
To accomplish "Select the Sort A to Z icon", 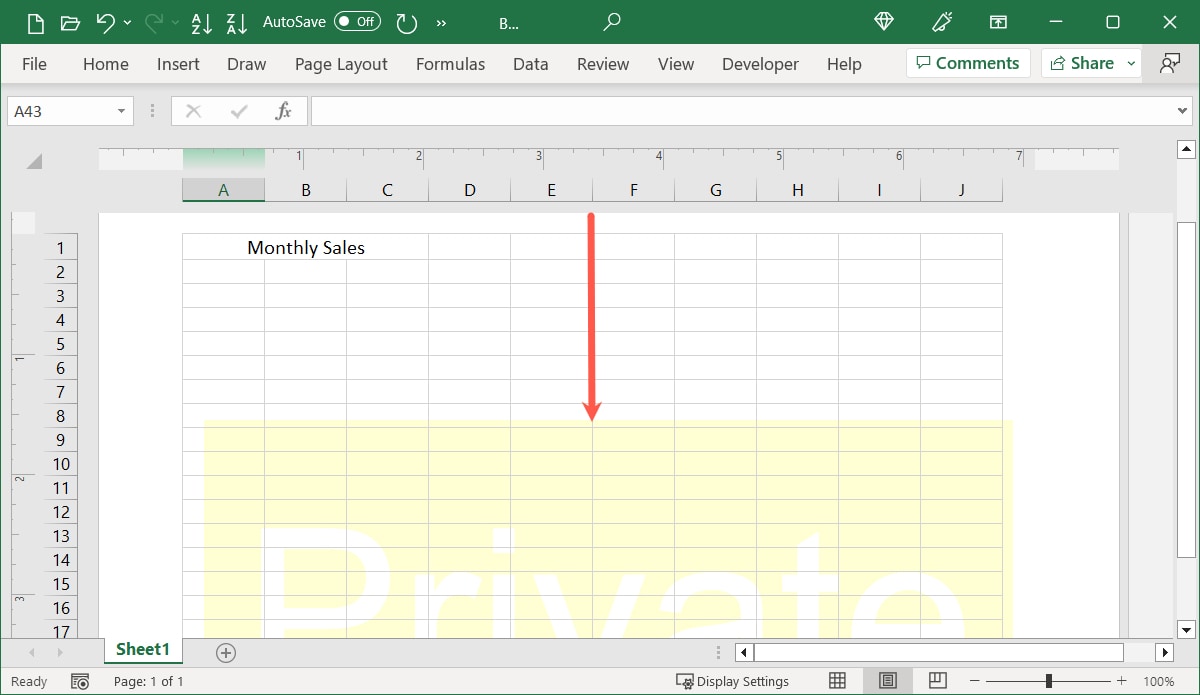I will click(x=202, y=22).
